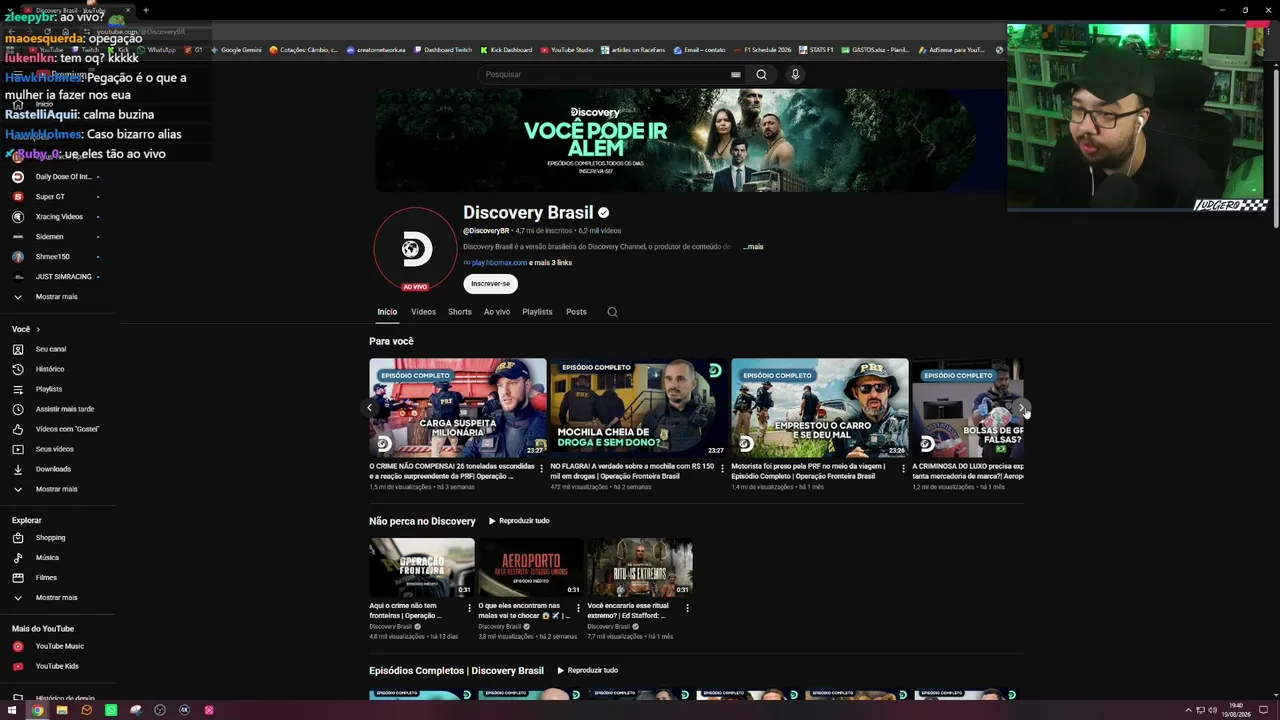
Task: Open options for Você encararia esse ritual extremo
Action: click(x=687, y=607)
